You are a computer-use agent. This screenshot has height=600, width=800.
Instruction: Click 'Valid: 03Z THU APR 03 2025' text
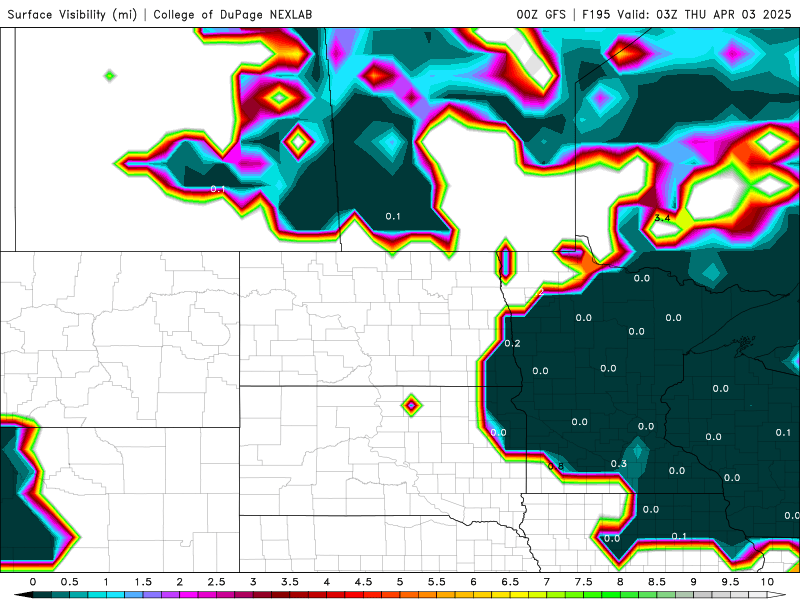tap(704, 14)
